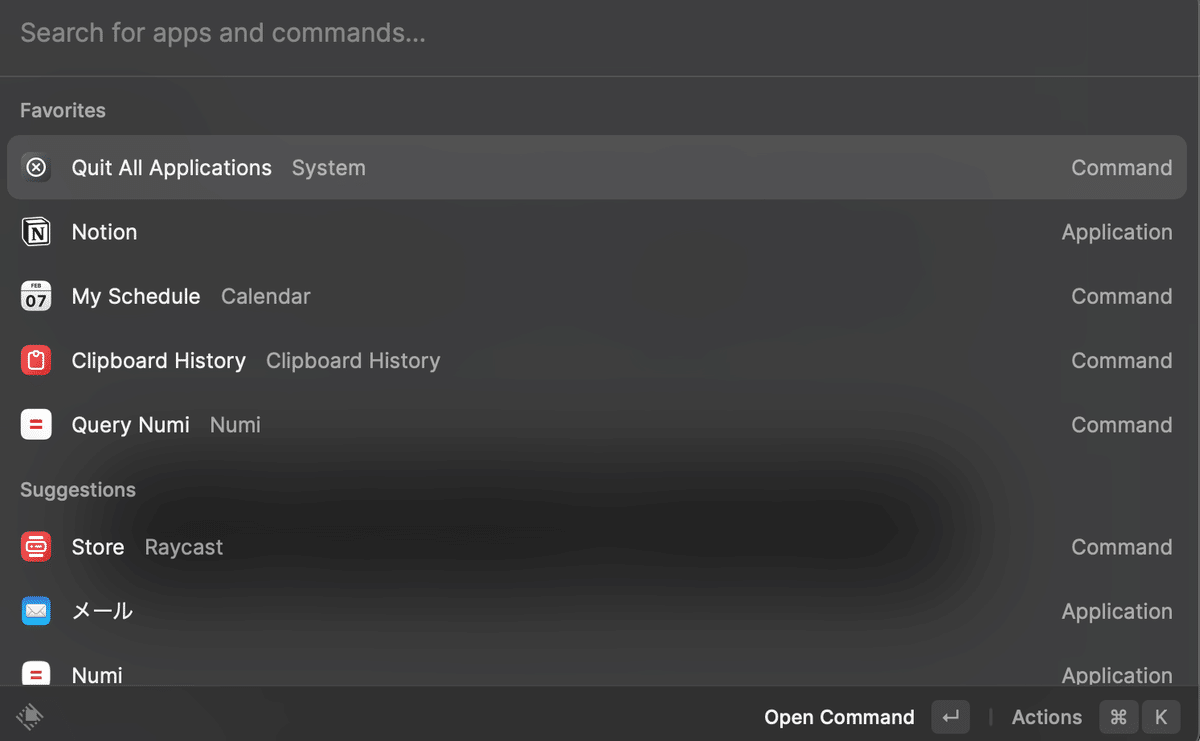Choose the My Schedule command entry
Screen dimensions: 1200x741
pyautogui.click(x=600, y=297)
